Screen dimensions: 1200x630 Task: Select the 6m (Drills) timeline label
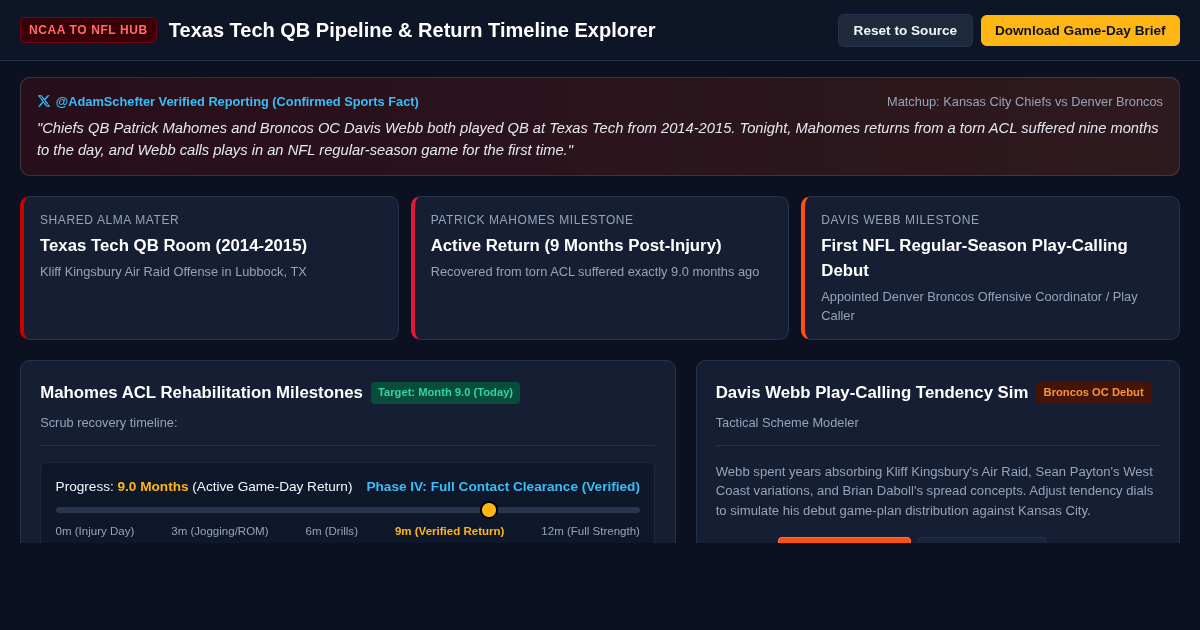coord(332,531)
